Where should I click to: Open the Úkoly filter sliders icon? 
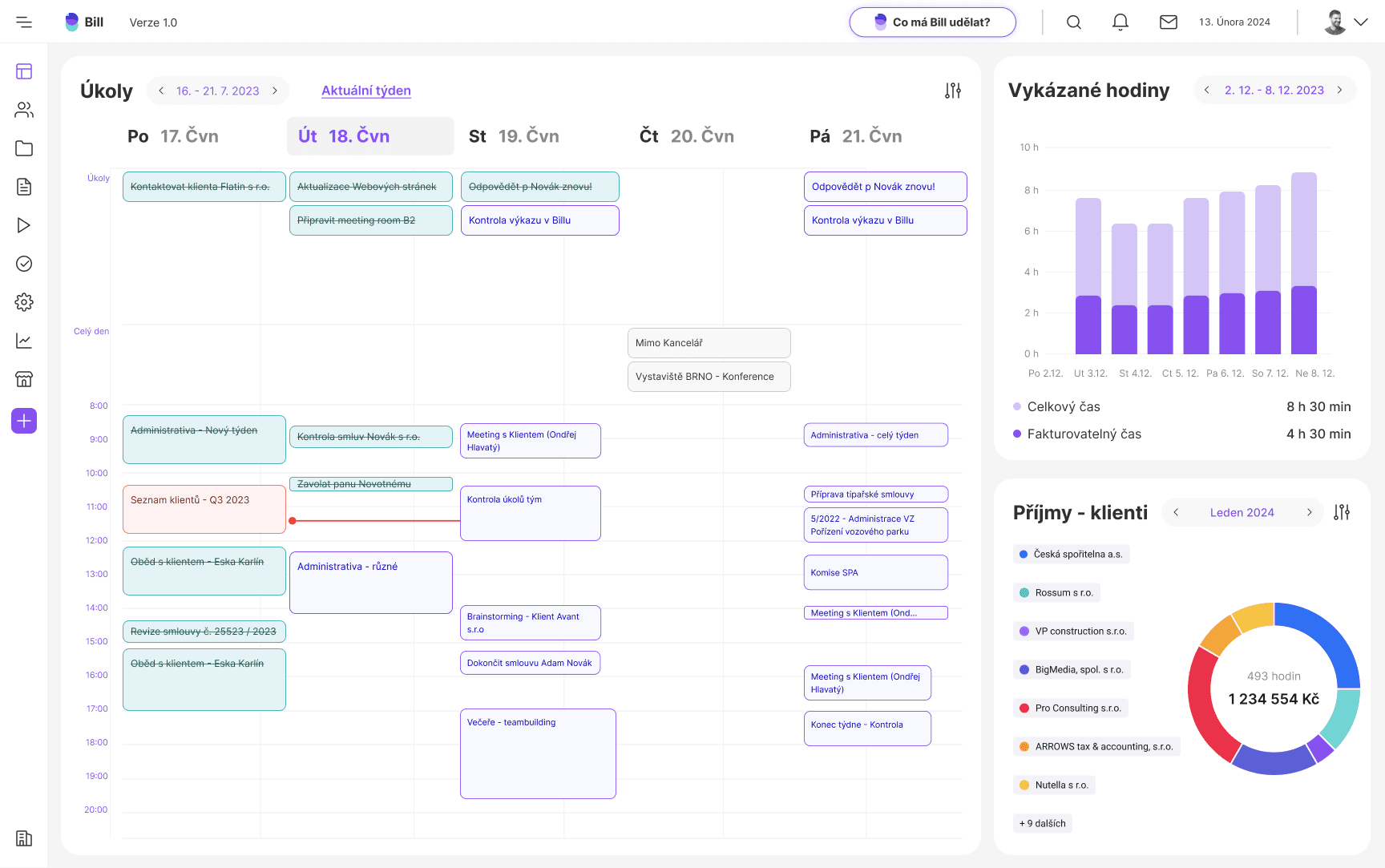coord(953,91)
